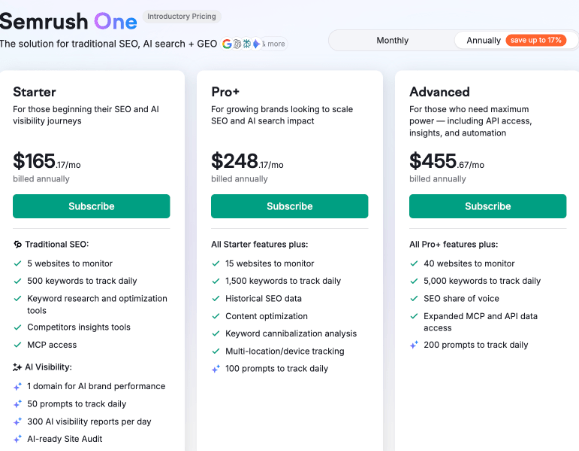Subscribe to the Starter plan
The width and height of the screenshot is (579, 451).
91,206
